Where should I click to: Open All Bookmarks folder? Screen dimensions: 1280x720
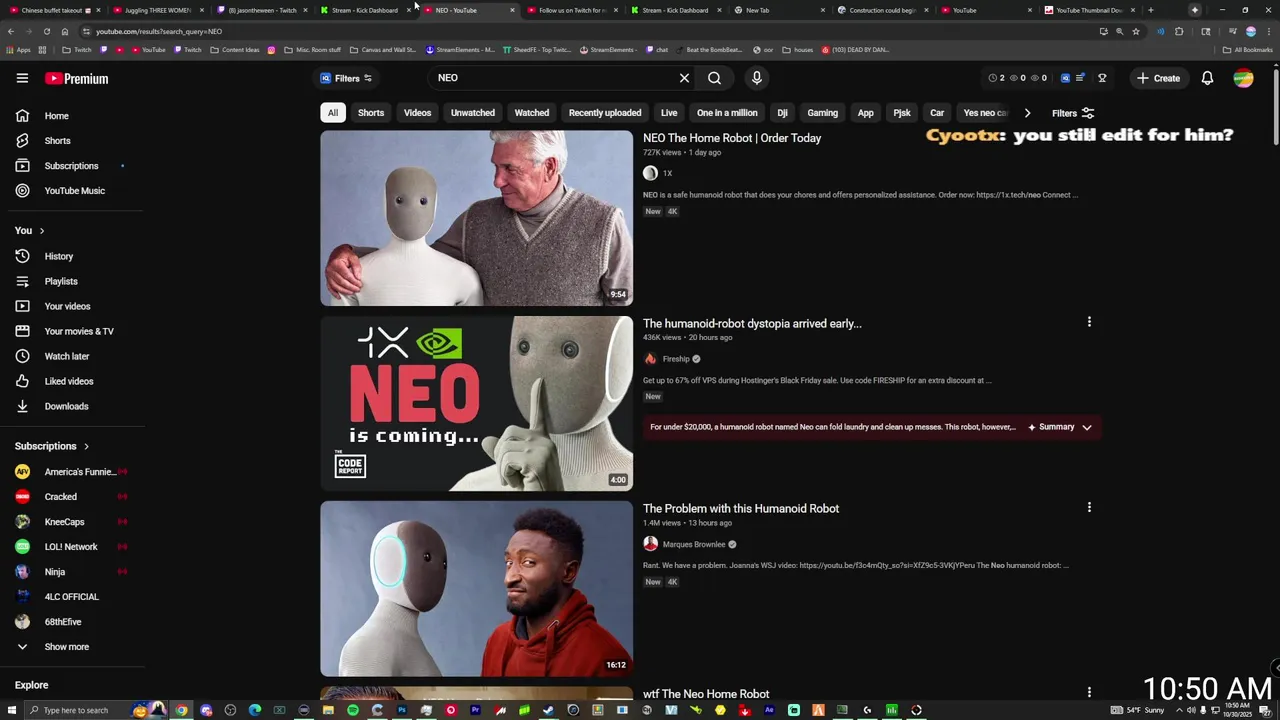coord(1247,49)
